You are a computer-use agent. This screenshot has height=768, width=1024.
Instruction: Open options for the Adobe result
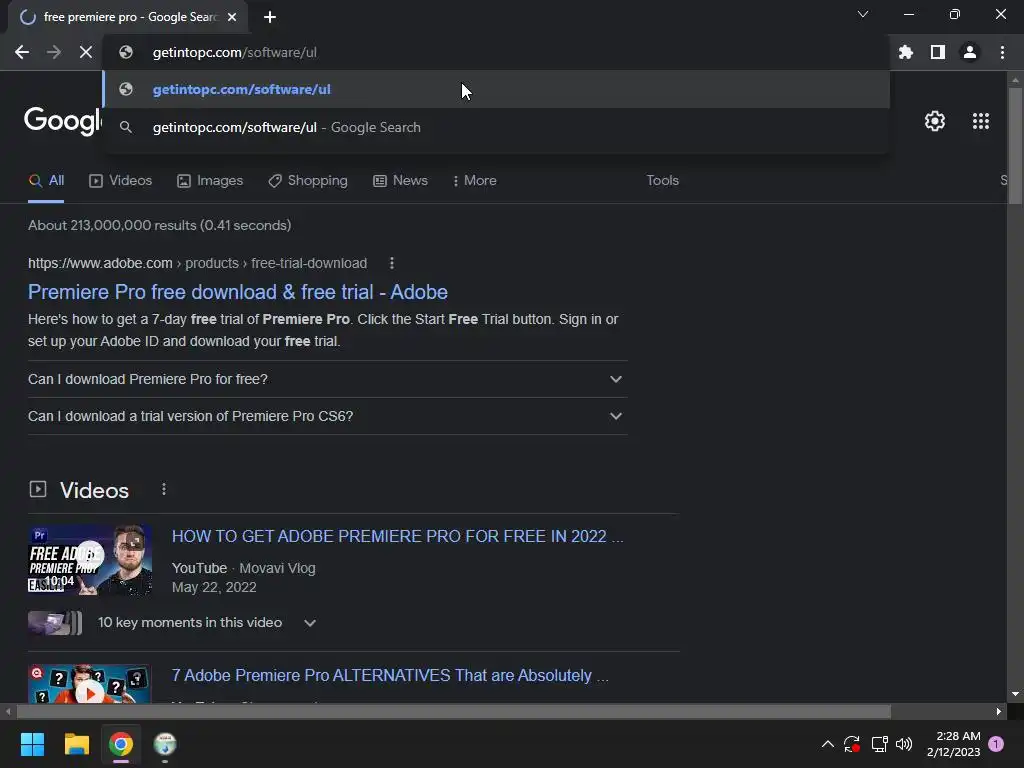[392, 263]
